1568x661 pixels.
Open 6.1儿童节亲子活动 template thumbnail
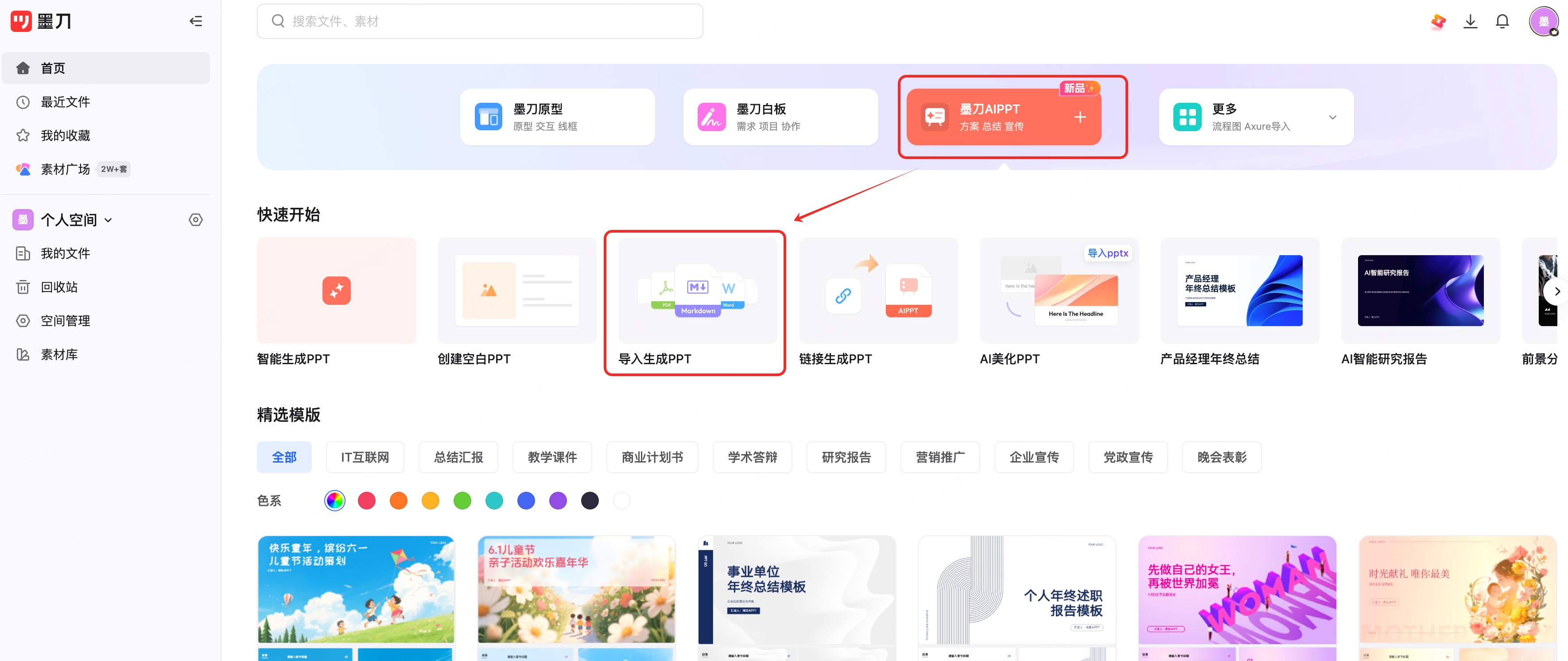pyautogui.click(x=576, y=589)
